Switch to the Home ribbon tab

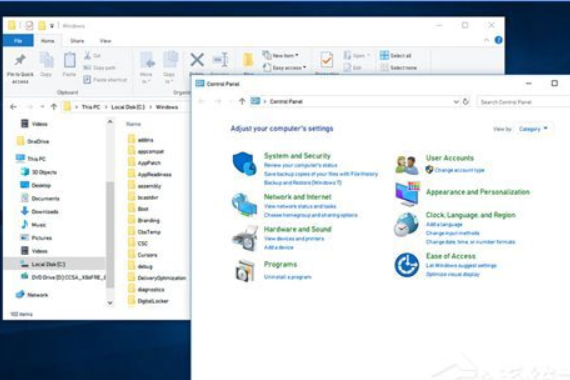point(48,41)
